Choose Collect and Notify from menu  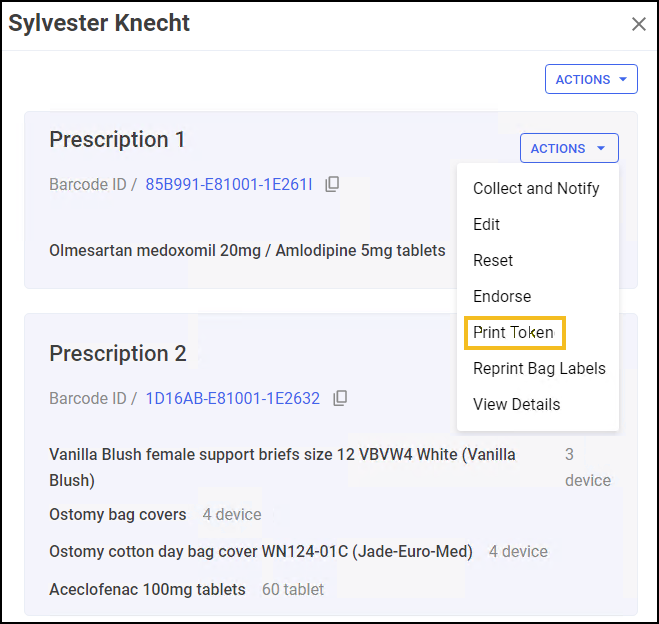536,188
